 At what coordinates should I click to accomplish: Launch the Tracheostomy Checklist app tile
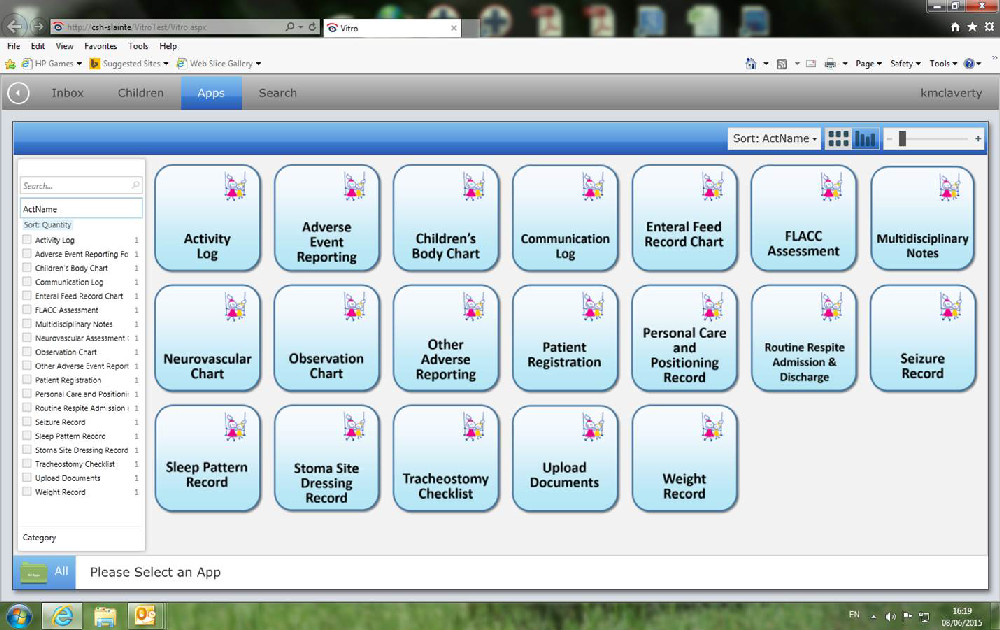coord(446,458)
